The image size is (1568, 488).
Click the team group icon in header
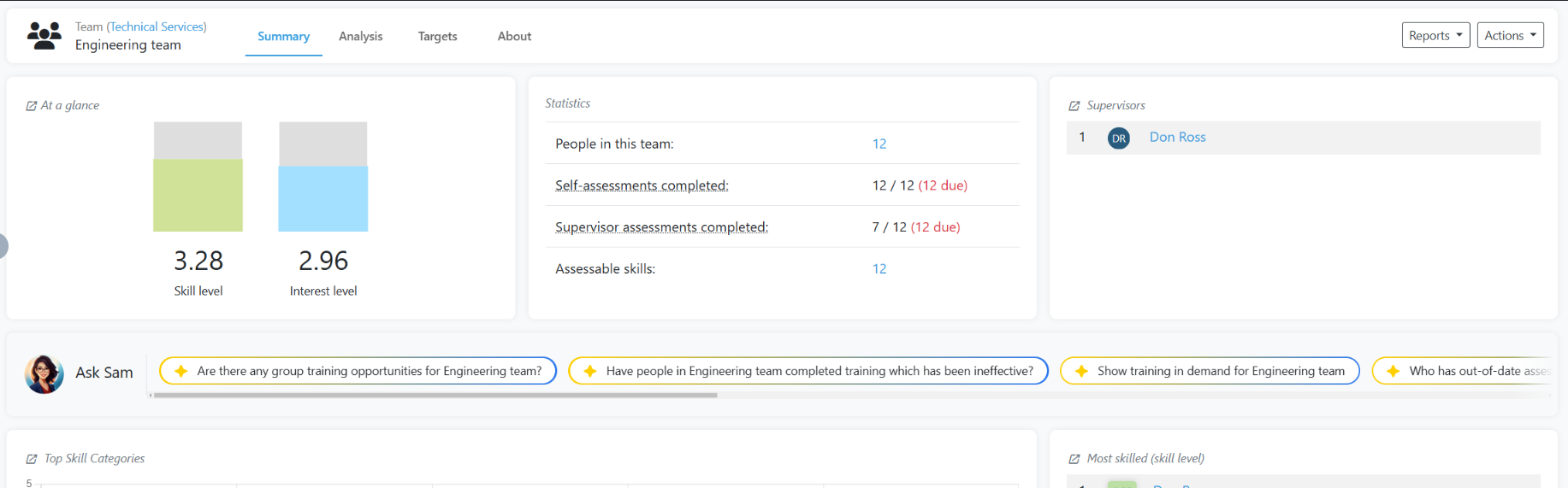click(x=44, y=36)
